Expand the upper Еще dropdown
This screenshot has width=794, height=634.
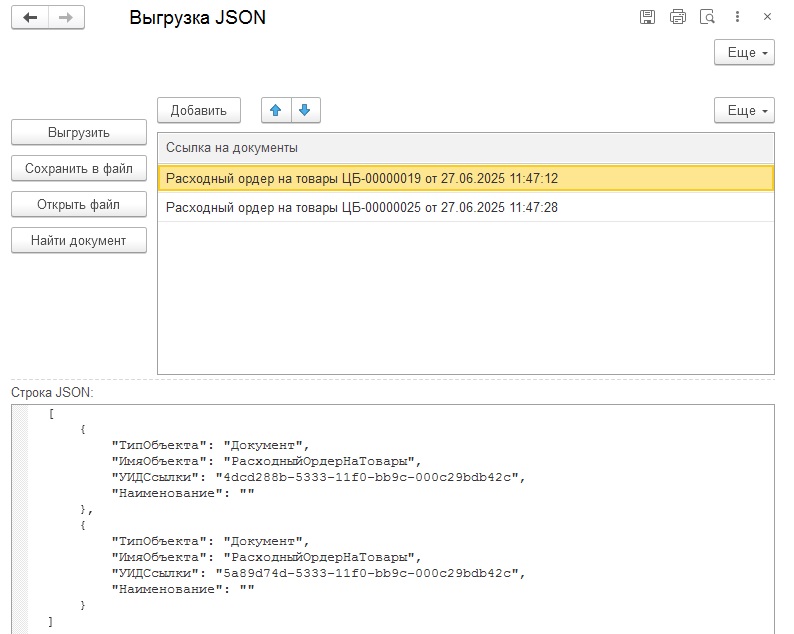click(x=744, y=53)
